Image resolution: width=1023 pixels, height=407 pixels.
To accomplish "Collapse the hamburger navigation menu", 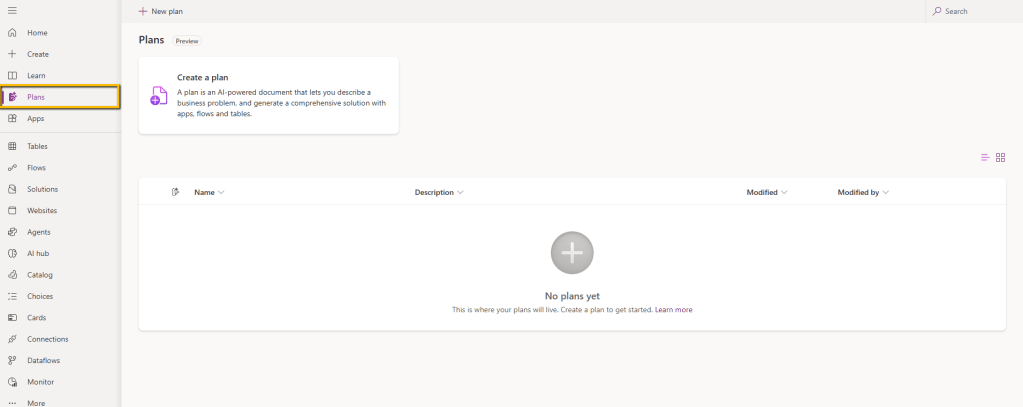I will pos(12,10).
